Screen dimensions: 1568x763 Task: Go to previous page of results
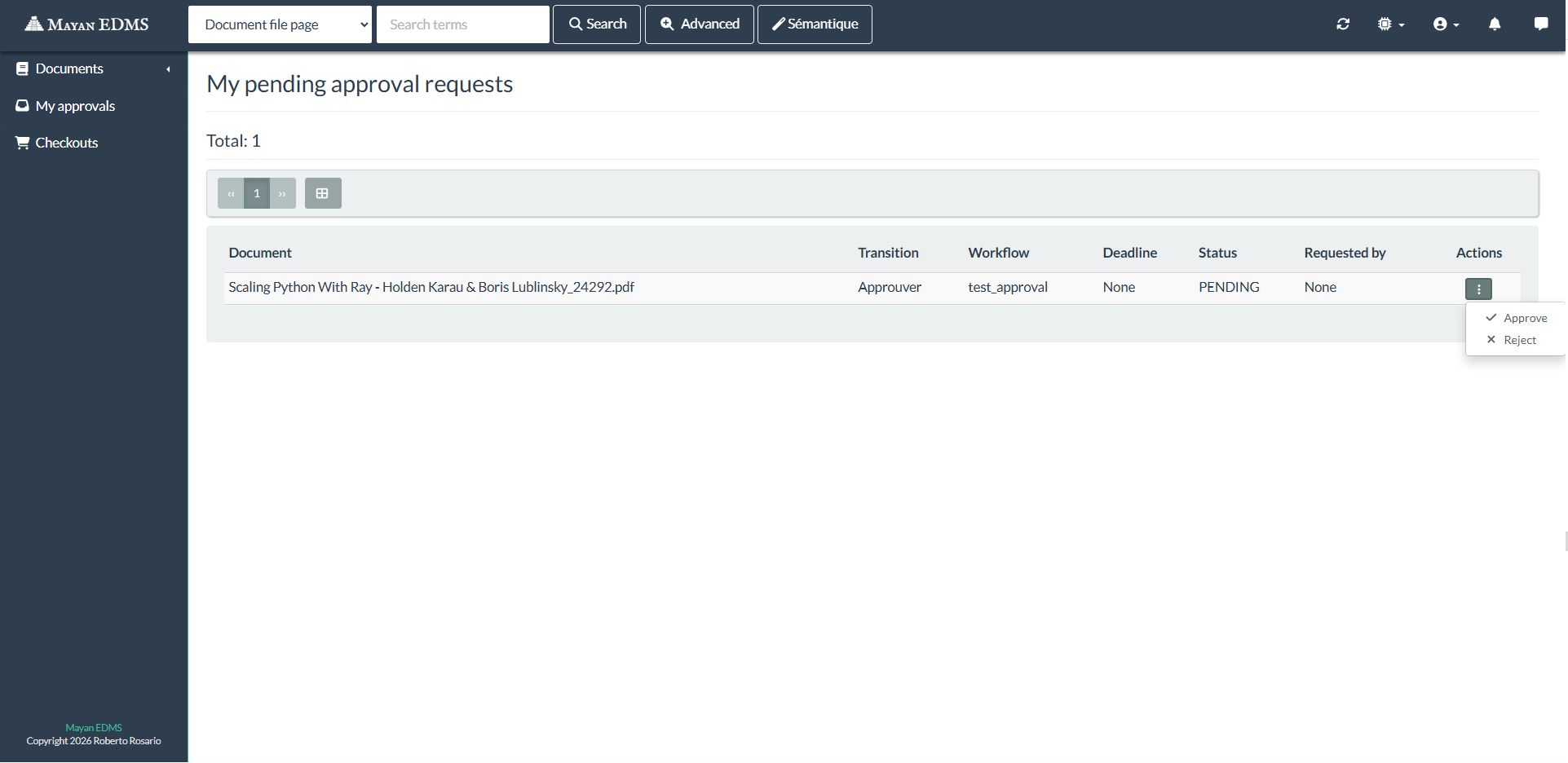click(231, 193)
